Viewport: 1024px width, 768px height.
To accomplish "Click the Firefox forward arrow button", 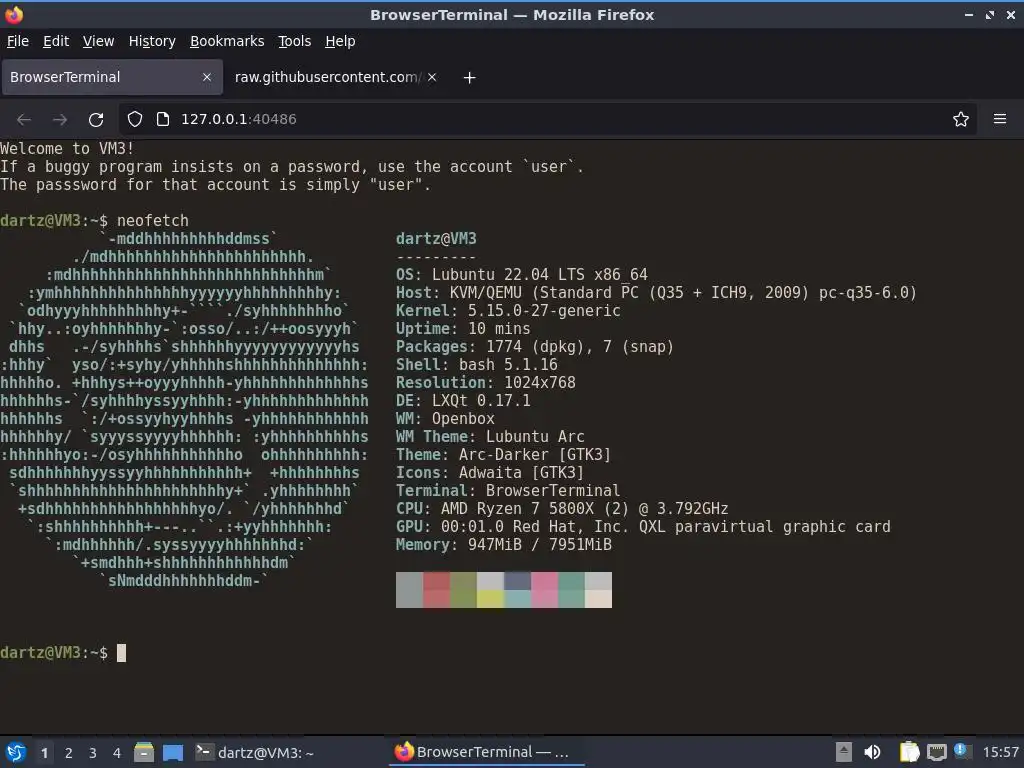I will click(x=60, y=120).
